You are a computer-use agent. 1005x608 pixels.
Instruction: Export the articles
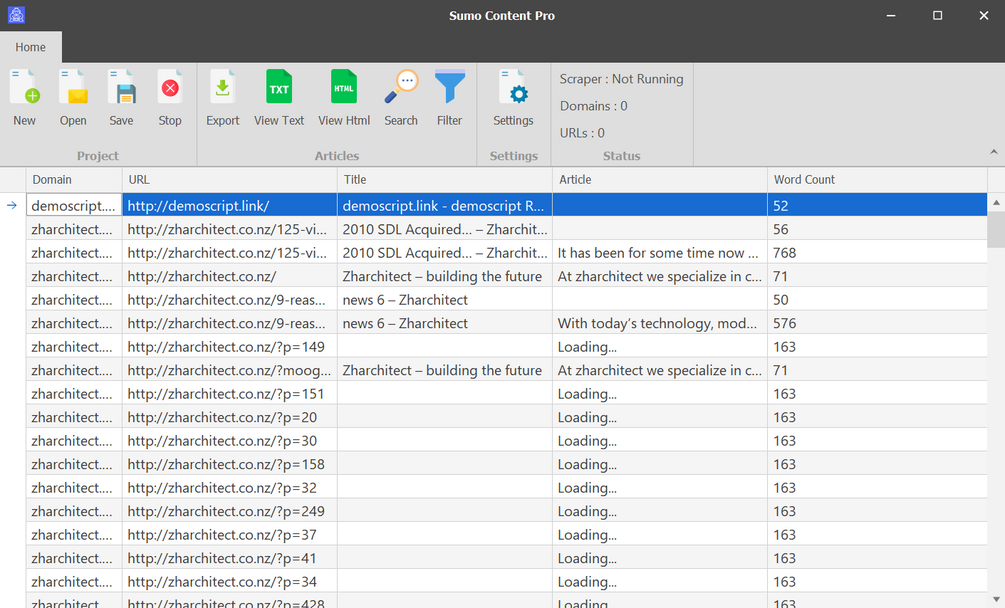click(222, 98)
